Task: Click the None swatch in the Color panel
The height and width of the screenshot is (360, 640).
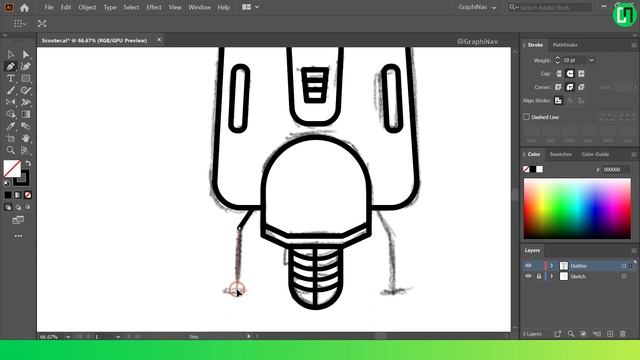Action: click(x=526, y=169)
